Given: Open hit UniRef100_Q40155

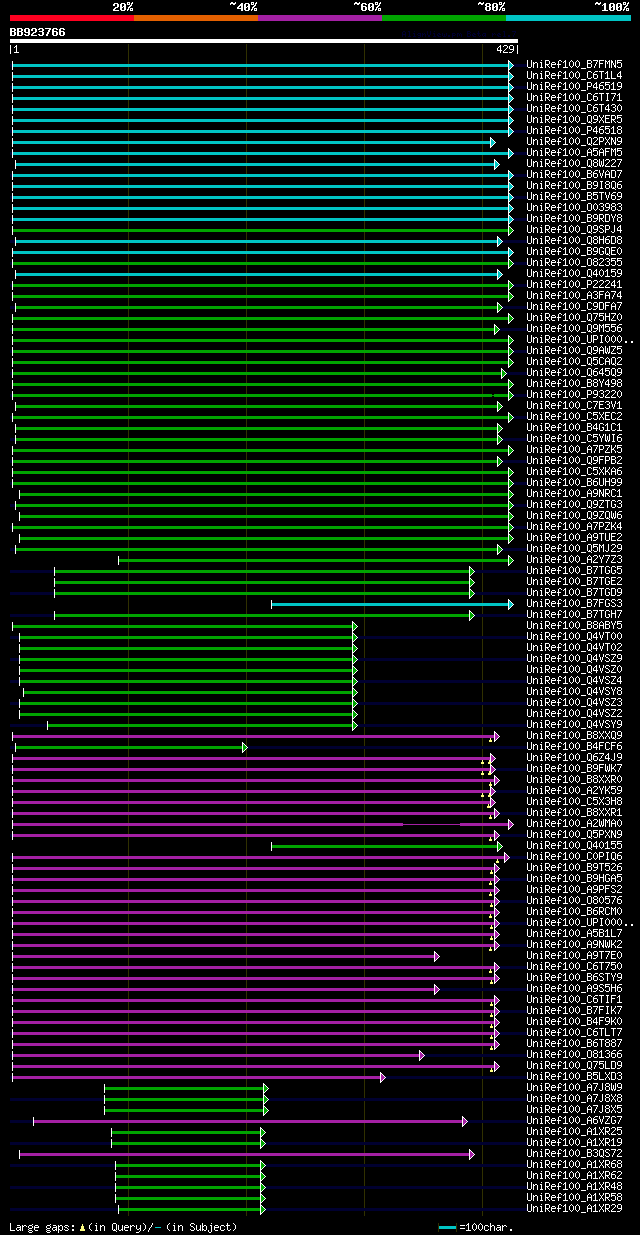Looking at the screenshot, I should coord(574,845).
